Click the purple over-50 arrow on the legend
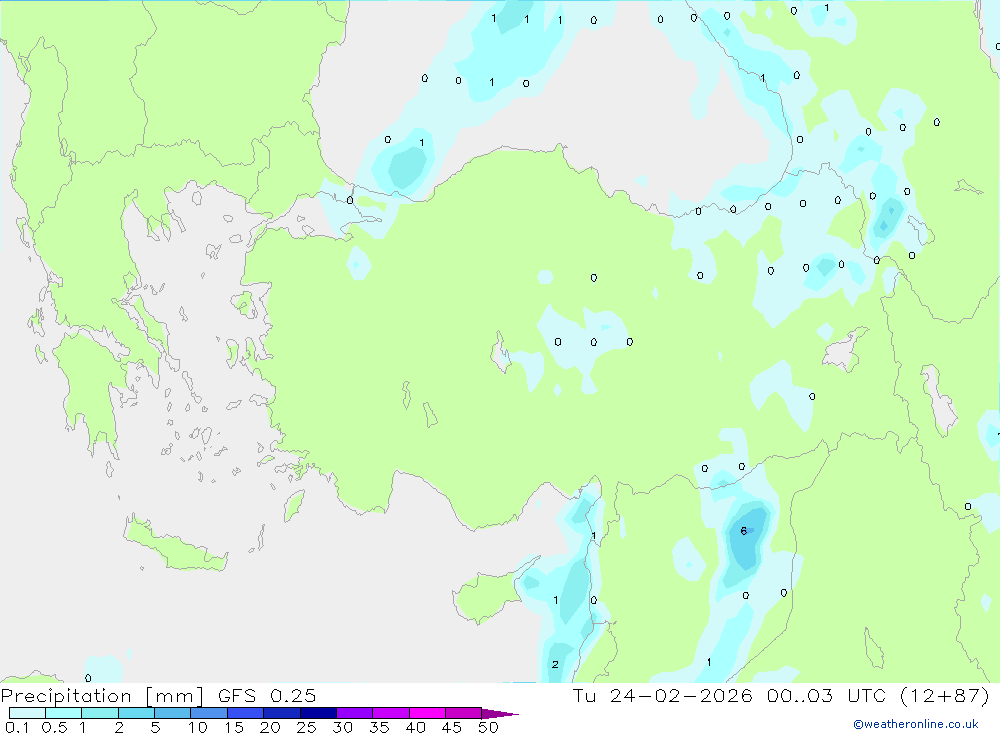Viewport: 1000px width, 733px height. pyautogui.click(x=500, y=714)
